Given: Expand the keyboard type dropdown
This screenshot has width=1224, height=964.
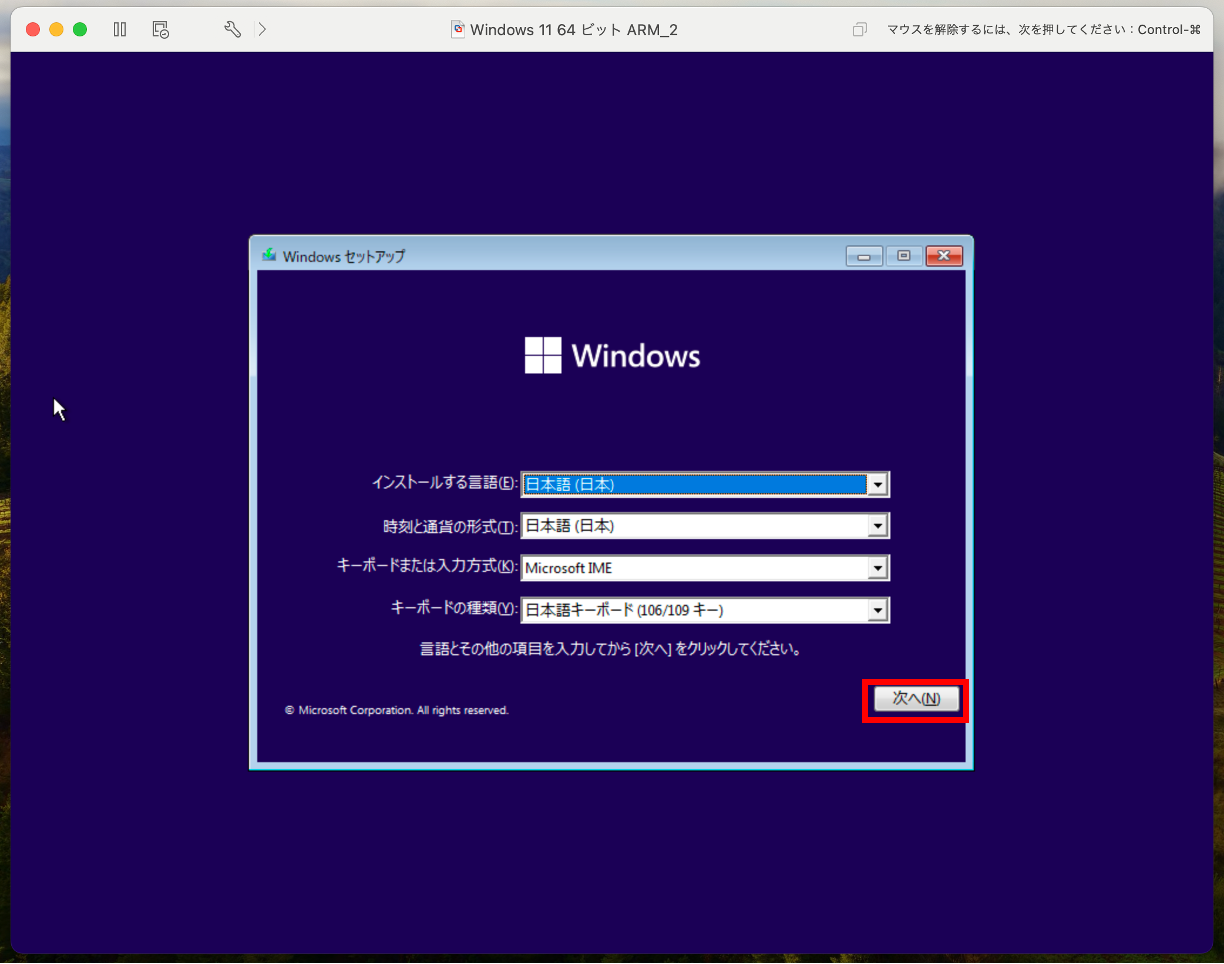Looking at the screenshot, I should click(878, 610).
